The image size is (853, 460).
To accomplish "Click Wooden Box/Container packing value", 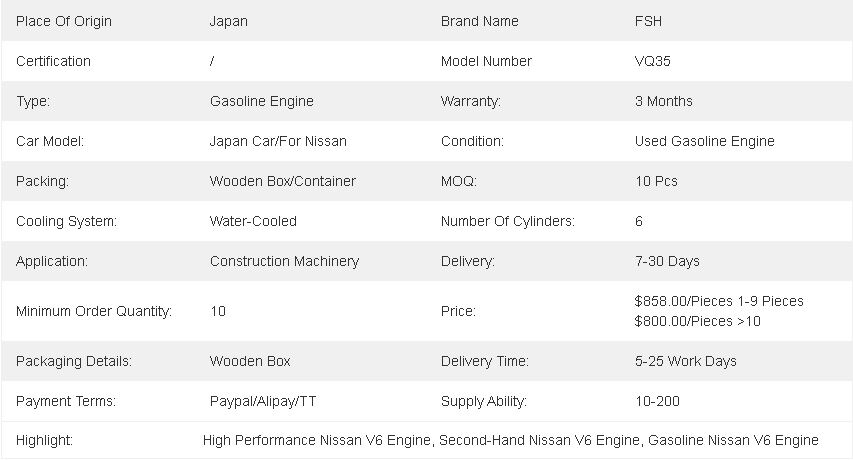I will tap(282, 181).
